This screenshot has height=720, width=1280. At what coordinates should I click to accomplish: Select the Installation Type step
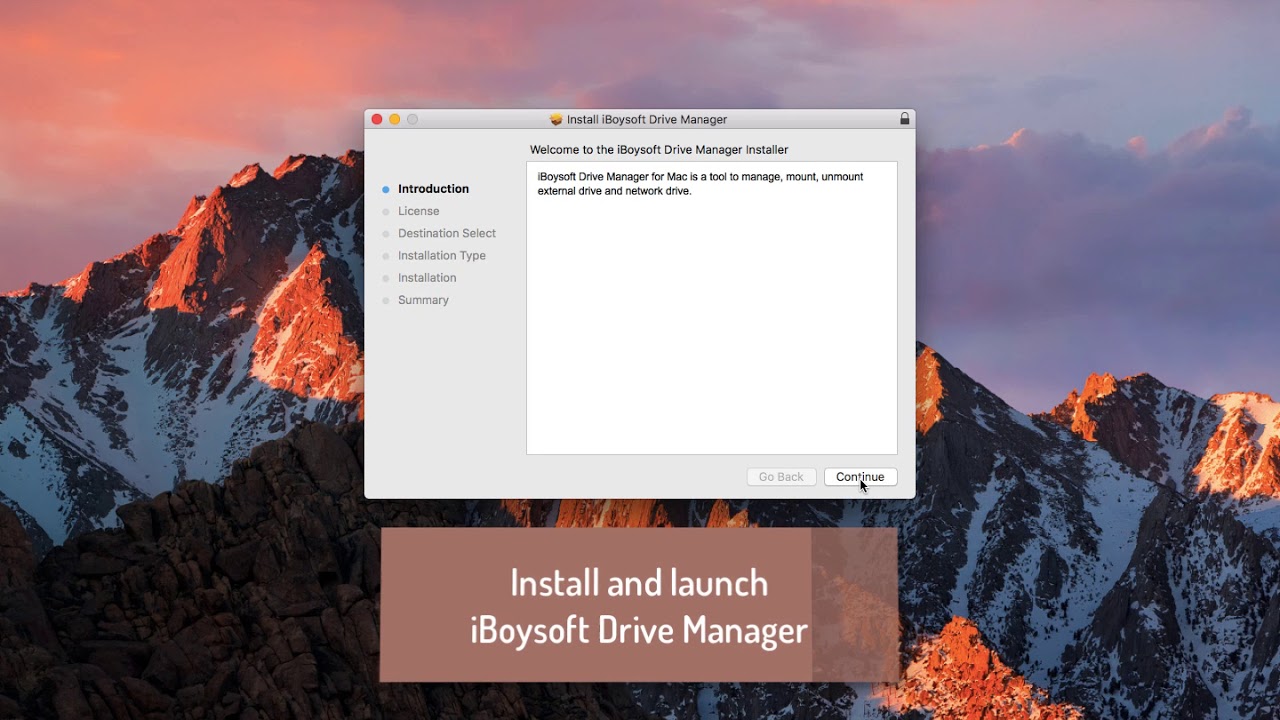click(x=442, y=256)
